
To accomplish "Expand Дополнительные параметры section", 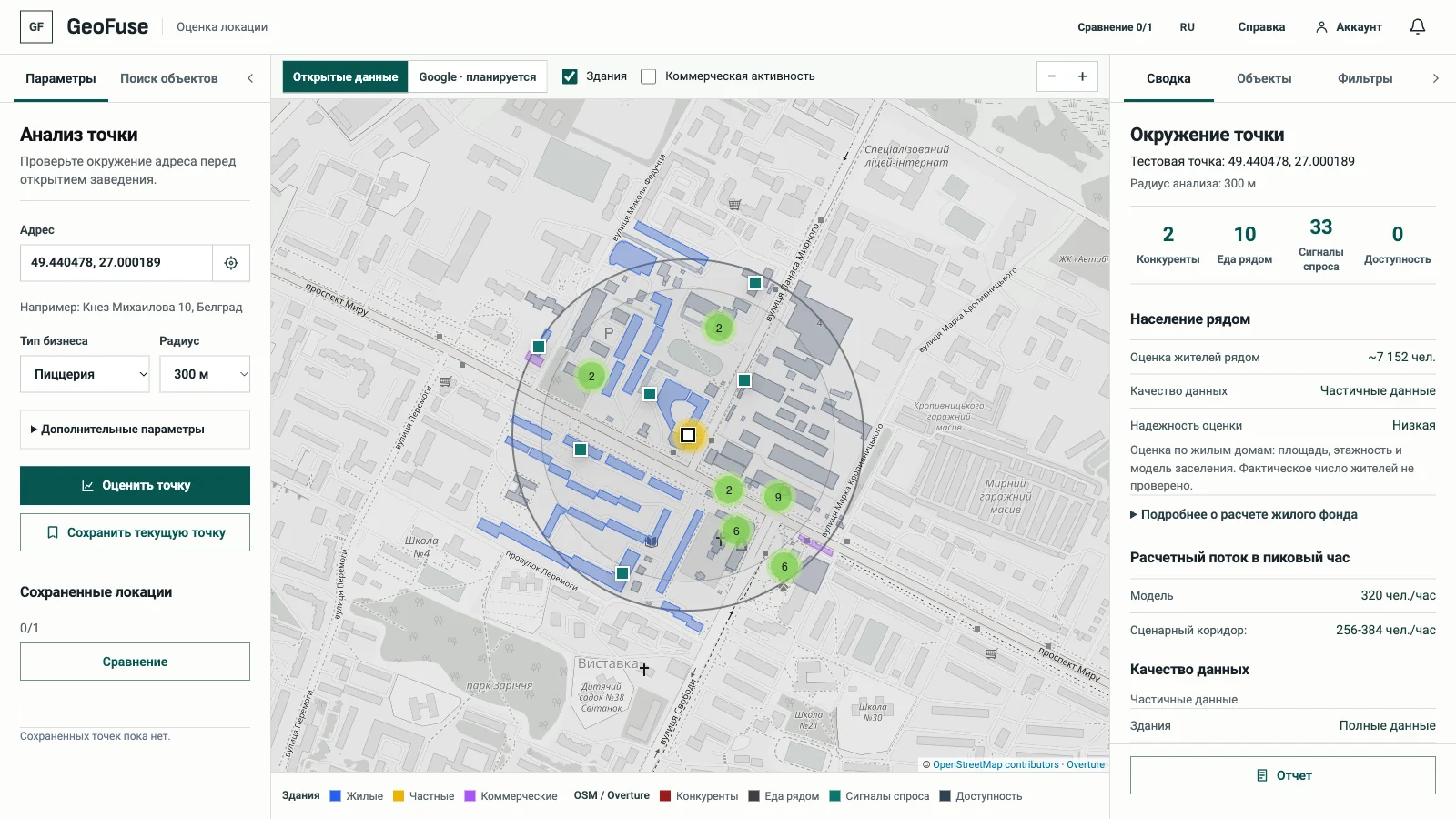I will pos(135,430).
